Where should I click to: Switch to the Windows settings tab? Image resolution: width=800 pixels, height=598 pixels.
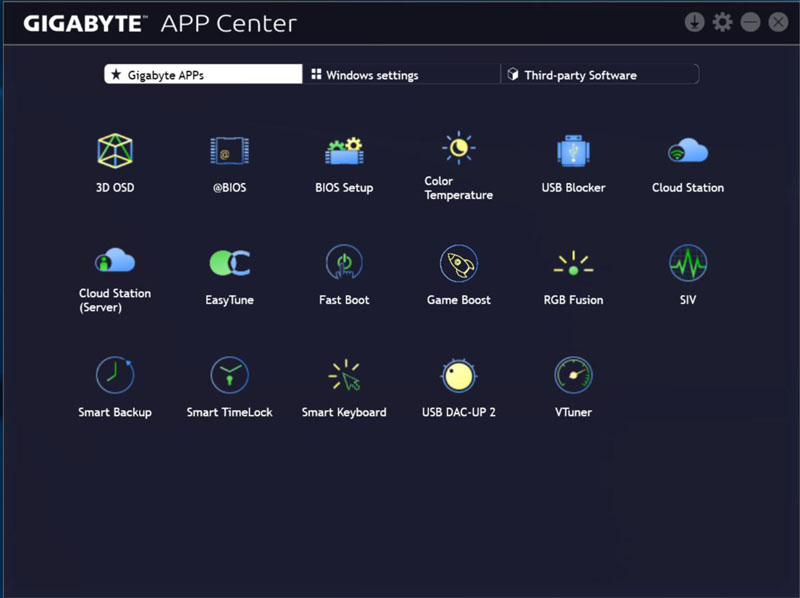402,74
